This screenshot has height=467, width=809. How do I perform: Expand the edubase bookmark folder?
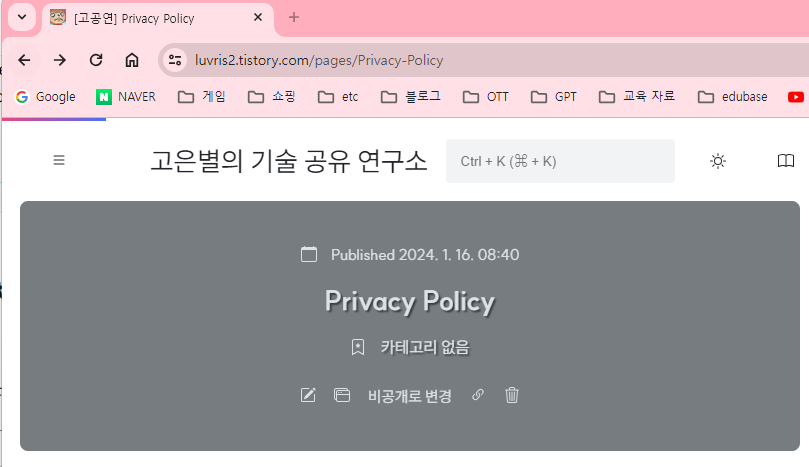point(732,97)
